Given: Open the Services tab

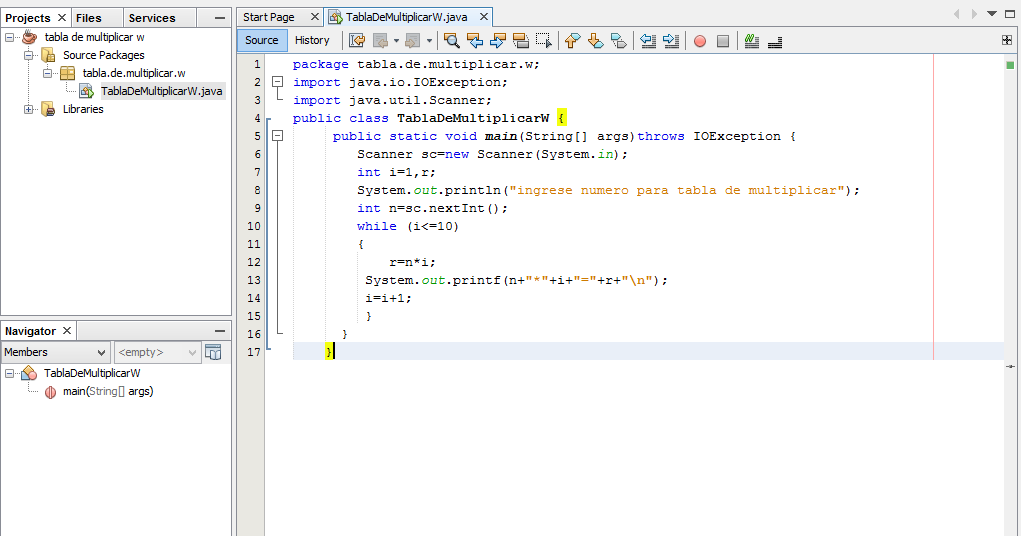Looking at the screenshot, I should [152, 18].
